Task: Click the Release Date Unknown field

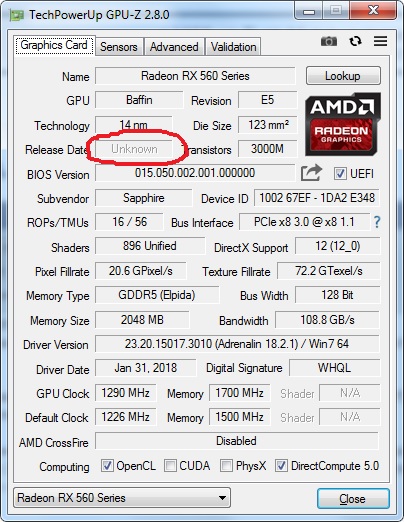Action: coord(134,149)
